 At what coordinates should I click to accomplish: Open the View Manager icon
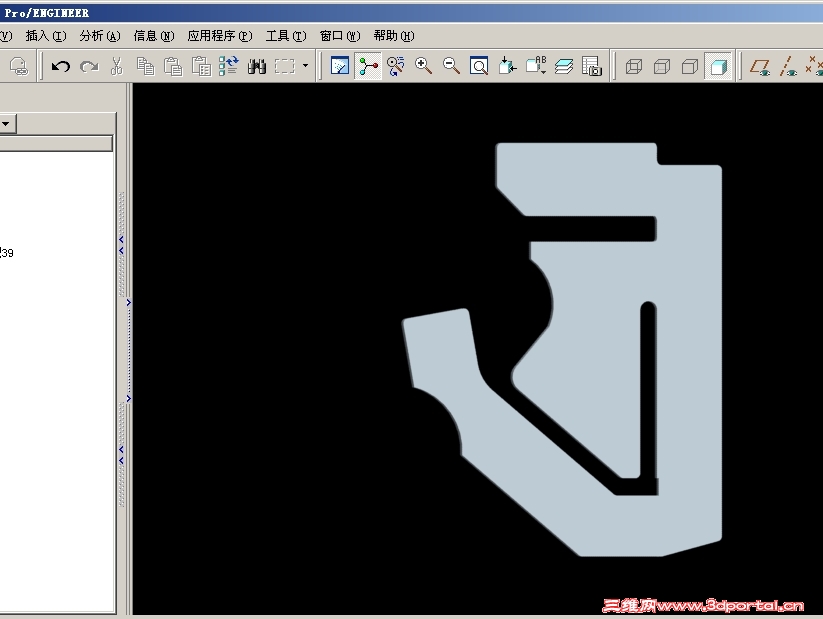point(592,66)
